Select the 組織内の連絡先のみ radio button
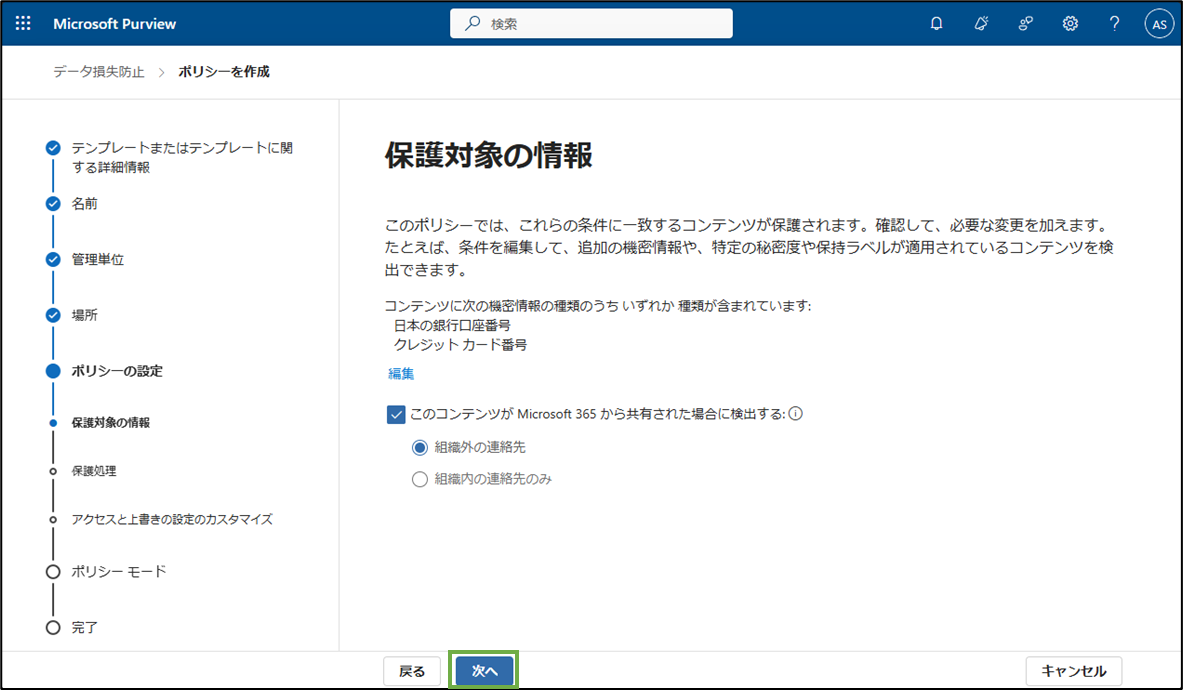Viewport: 1183px width, 690px height. tap(419, 480)
